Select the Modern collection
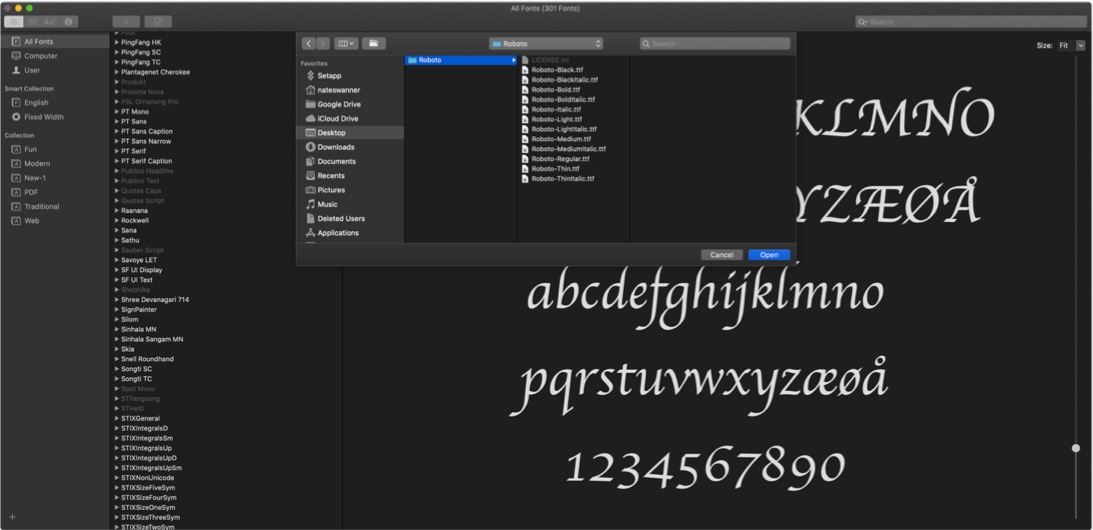Viewport: 1093px width, 530px height. point(37,164)
